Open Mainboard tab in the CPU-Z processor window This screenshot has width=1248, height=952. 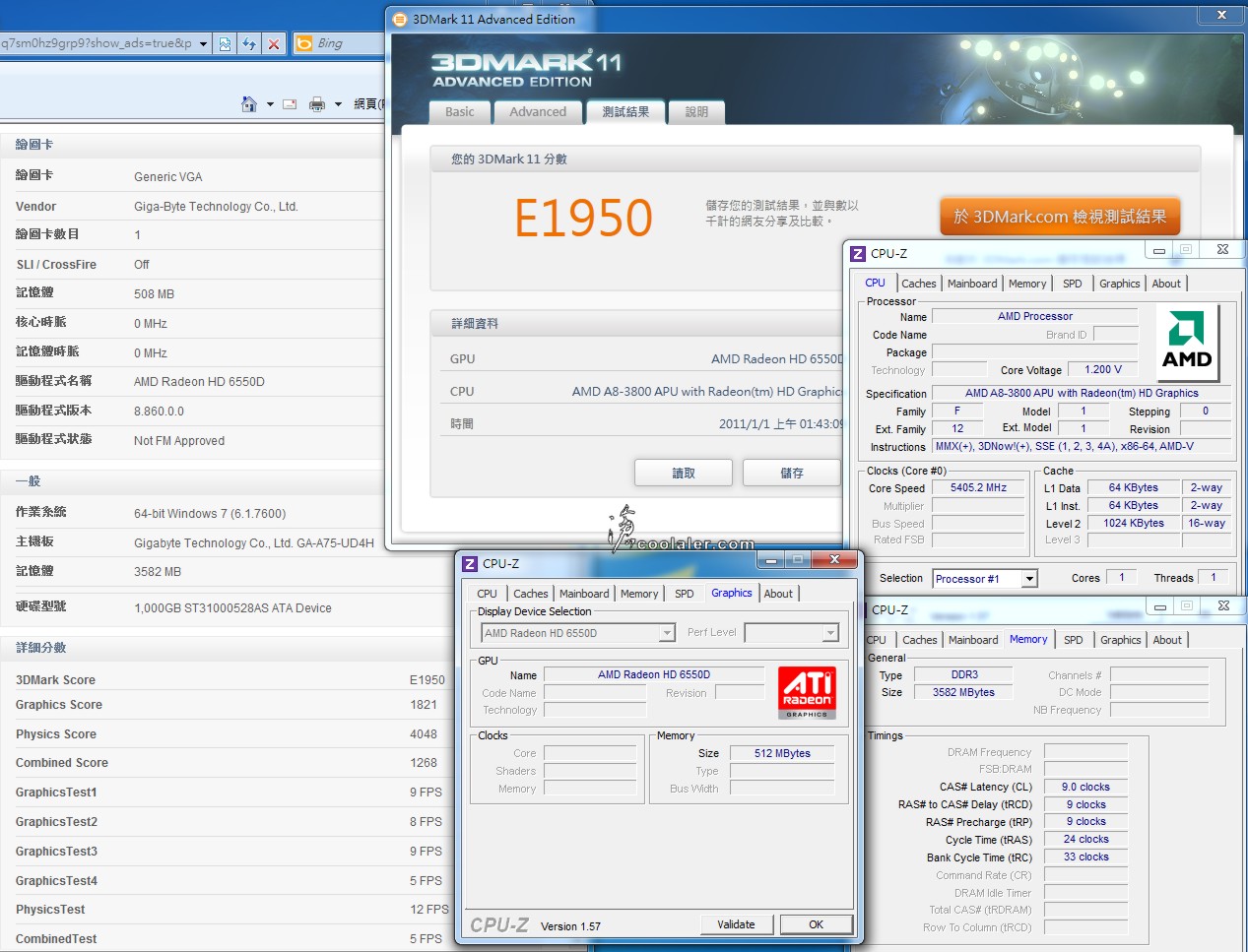click(972, 284)
